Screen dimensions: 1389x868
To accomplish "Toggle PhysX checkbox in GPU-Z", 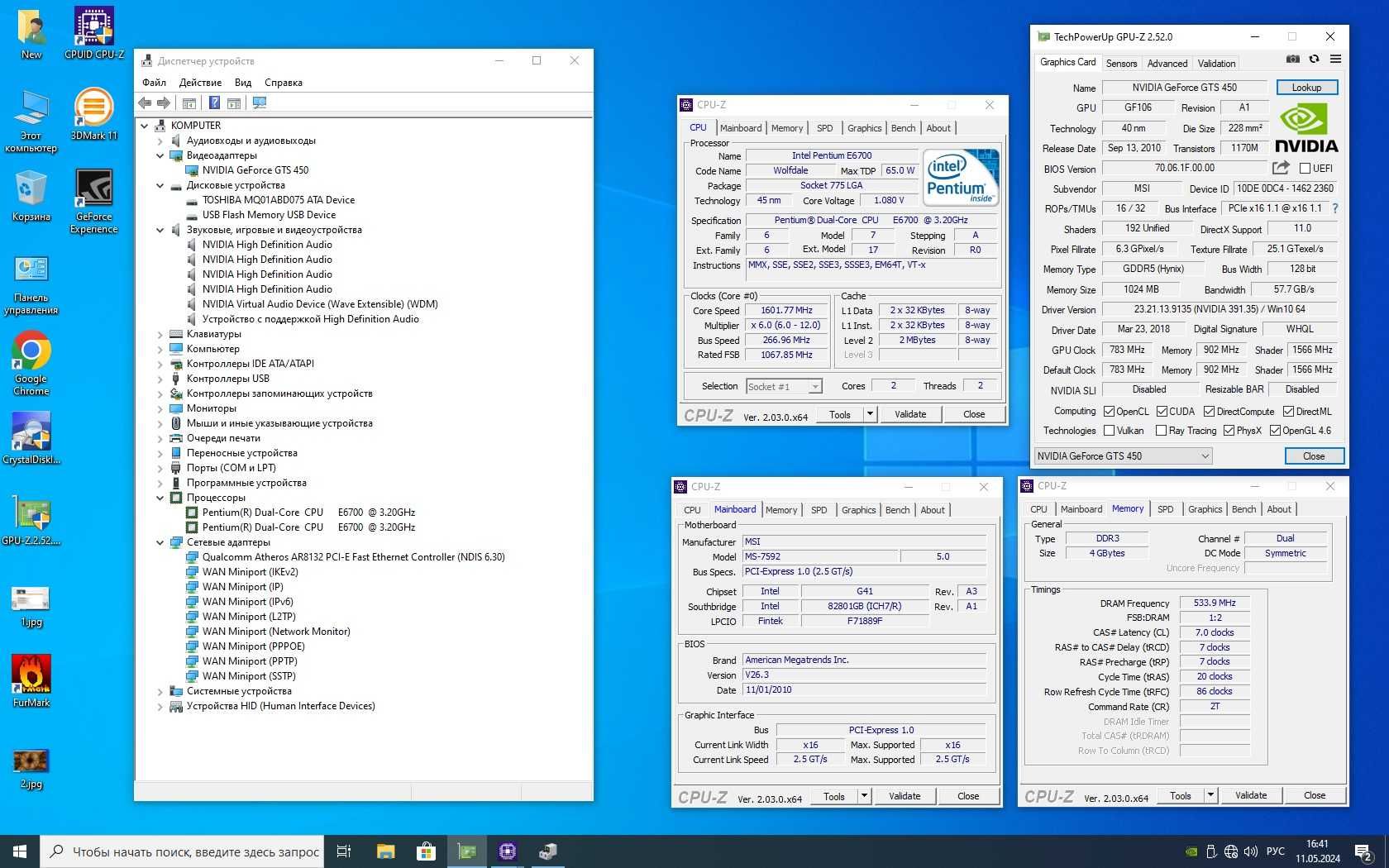I will point(1229,431).
